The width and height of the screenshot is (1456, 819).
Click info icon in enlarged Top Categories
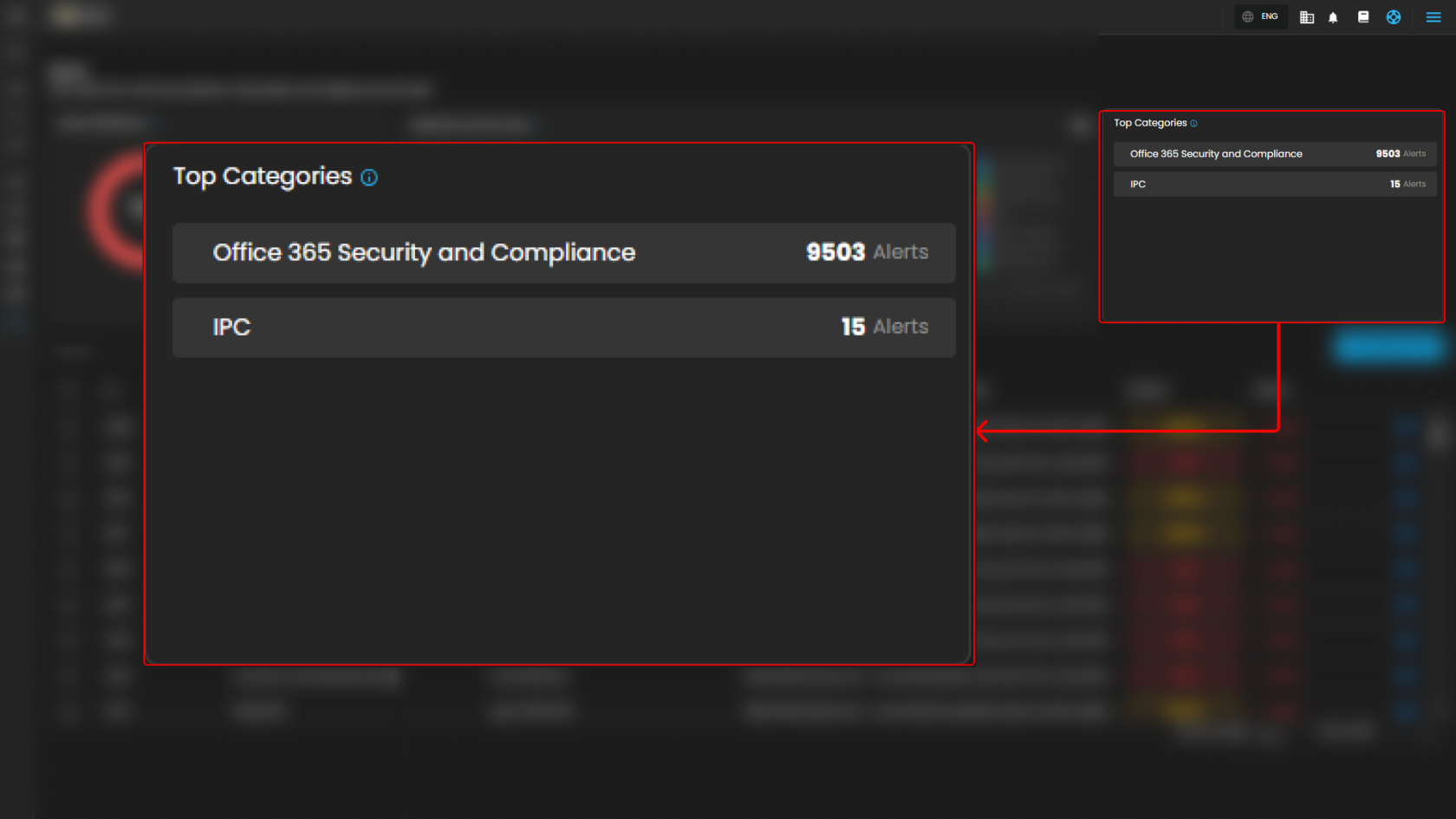coord(369,178)
